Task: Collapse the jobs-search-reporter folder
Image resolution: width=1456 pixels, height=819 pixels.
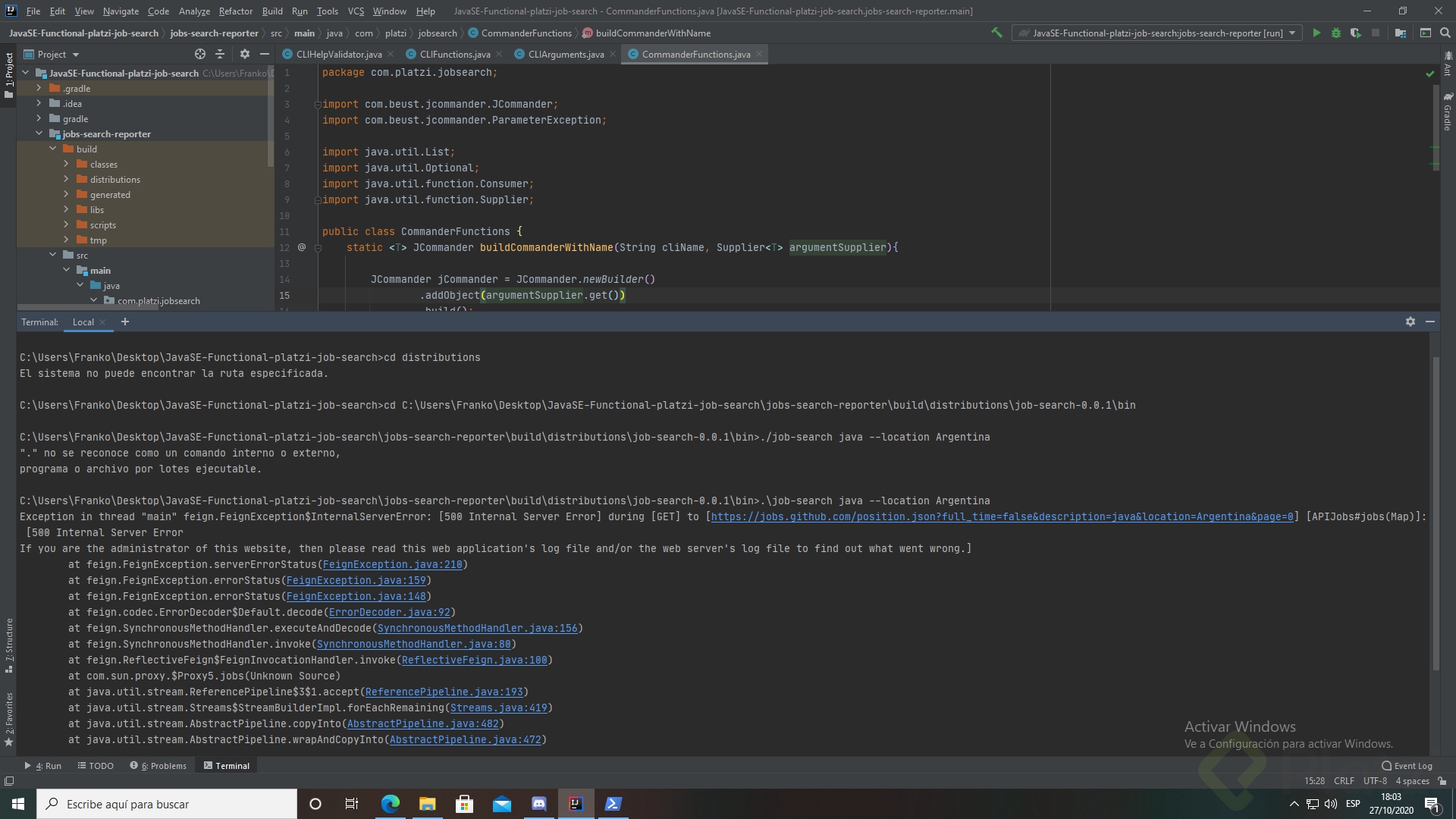Action: point(39,133)
